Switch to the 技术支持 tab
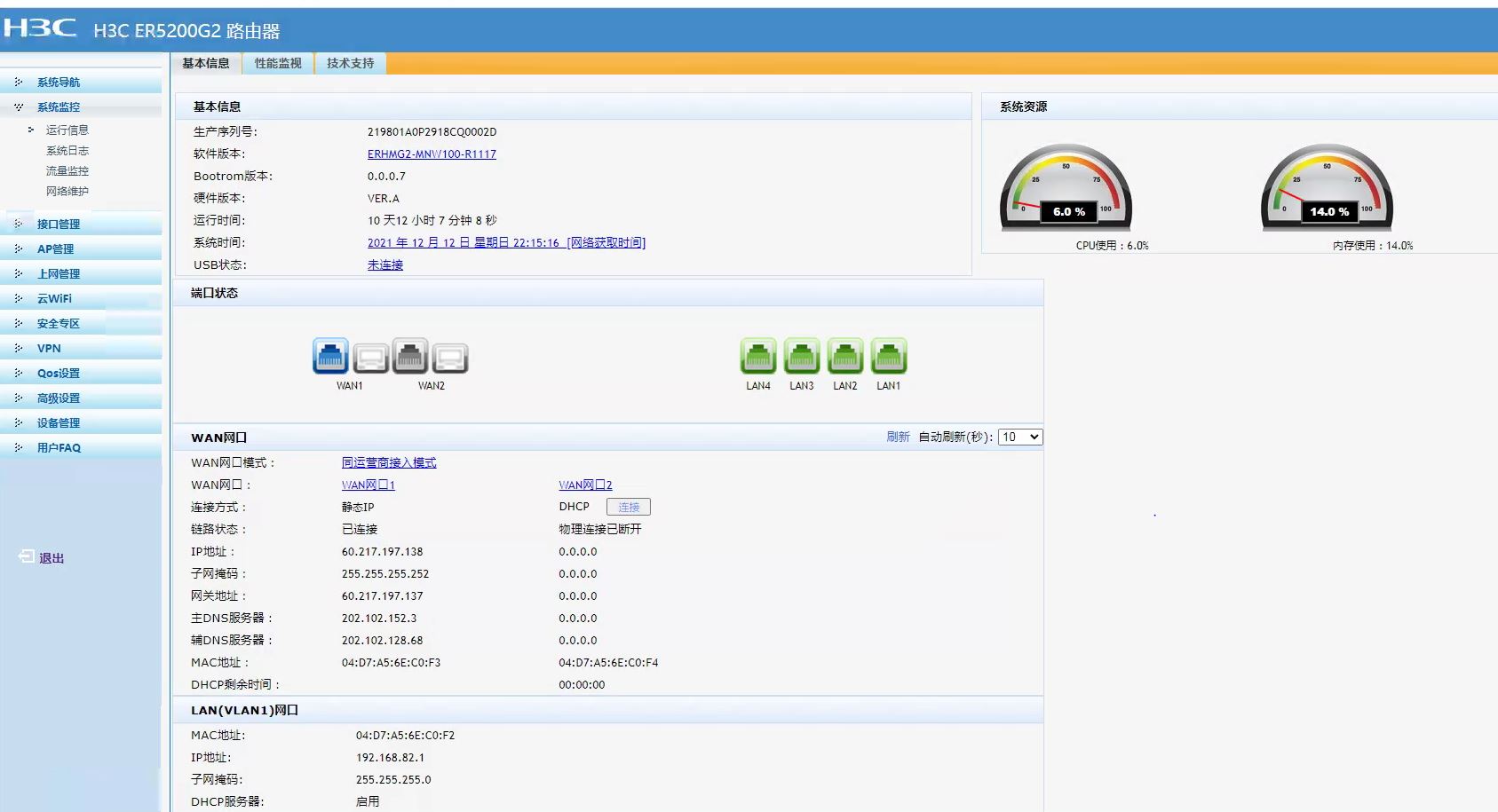1498x812 pixels. (350, 63)
